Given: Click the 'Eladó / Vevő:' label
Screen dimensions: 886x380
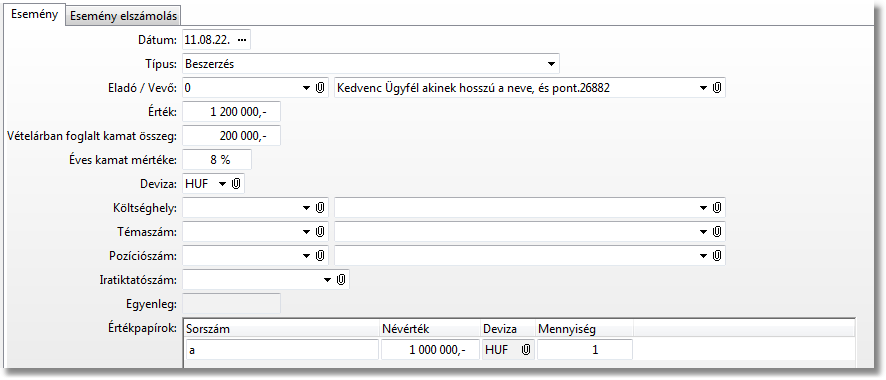Looking at the screenshot, I should click(x=142, y=88).
